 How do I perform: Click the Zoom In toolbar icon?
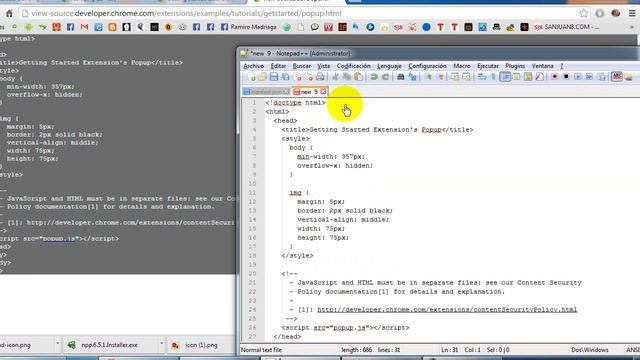point(428,77)
